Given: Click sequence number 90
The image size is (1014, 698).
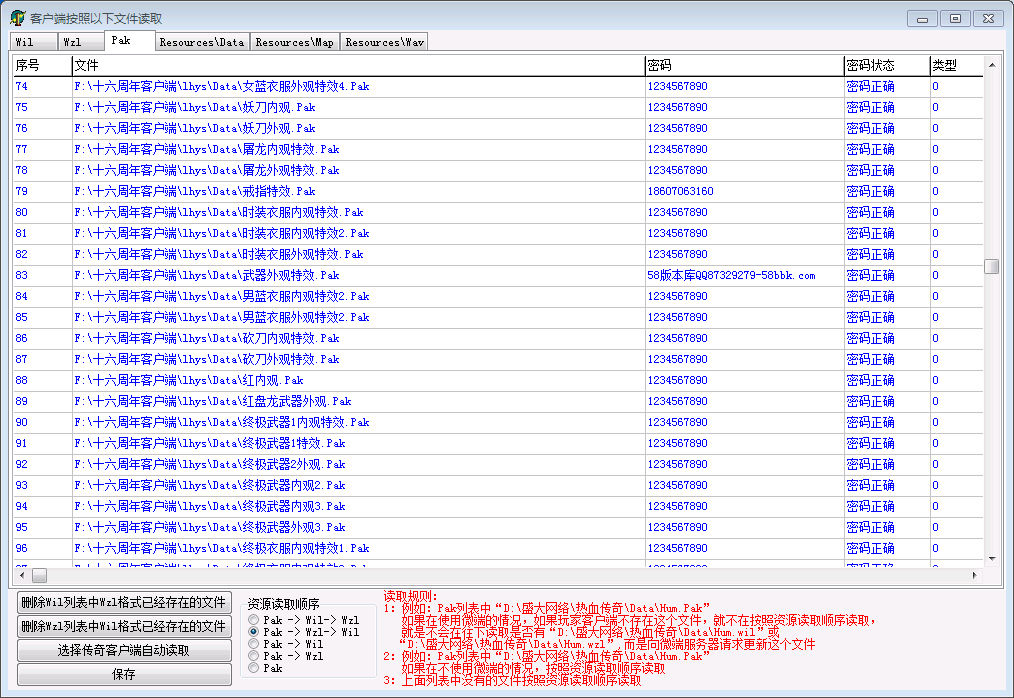Looking at the screenshot, I should pyautogui.click(x=21, y=422).
